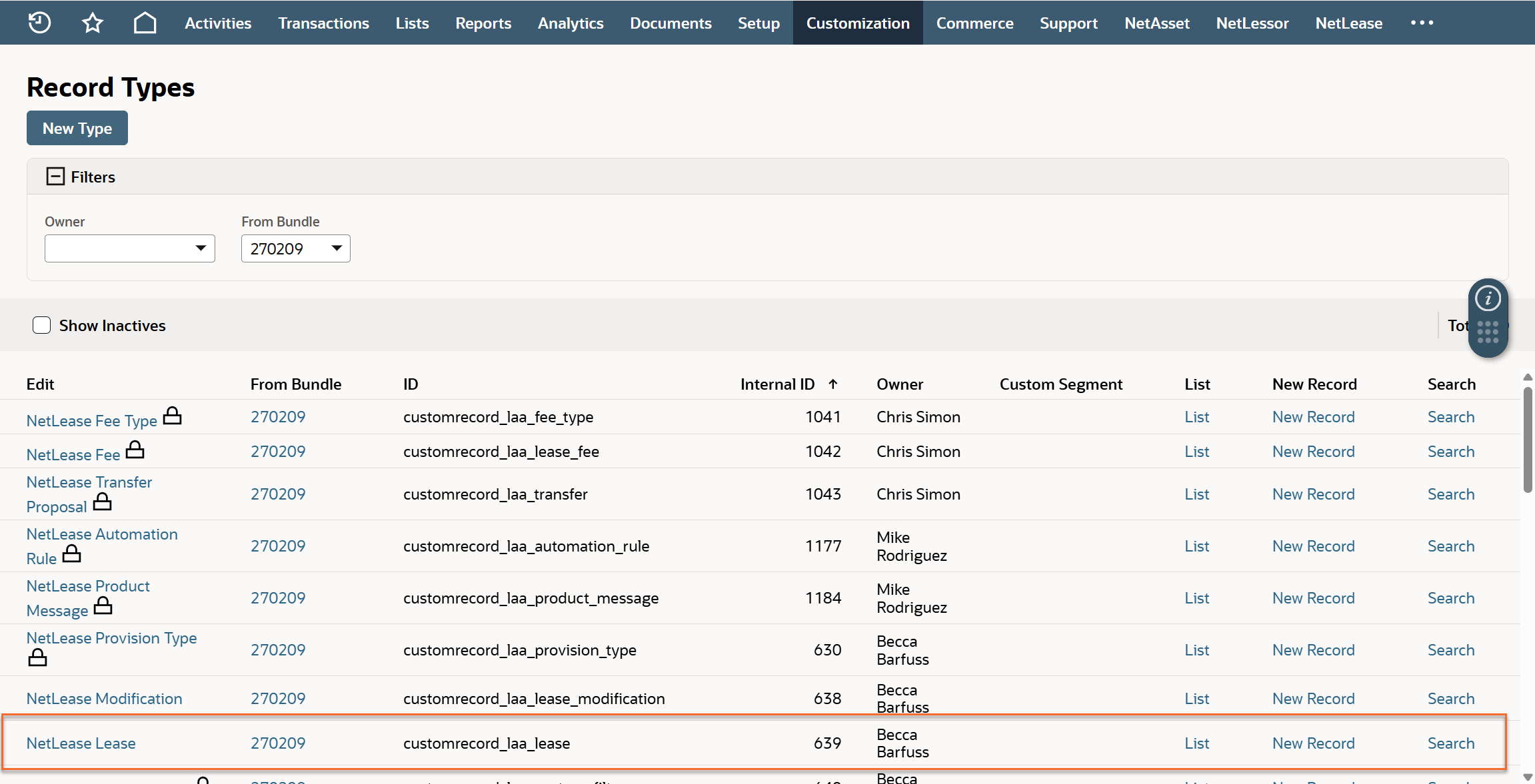Click the three-dots more menu icon
Image resolution: width=1535 pixels, height=784 pixels.
(1422, 23)
